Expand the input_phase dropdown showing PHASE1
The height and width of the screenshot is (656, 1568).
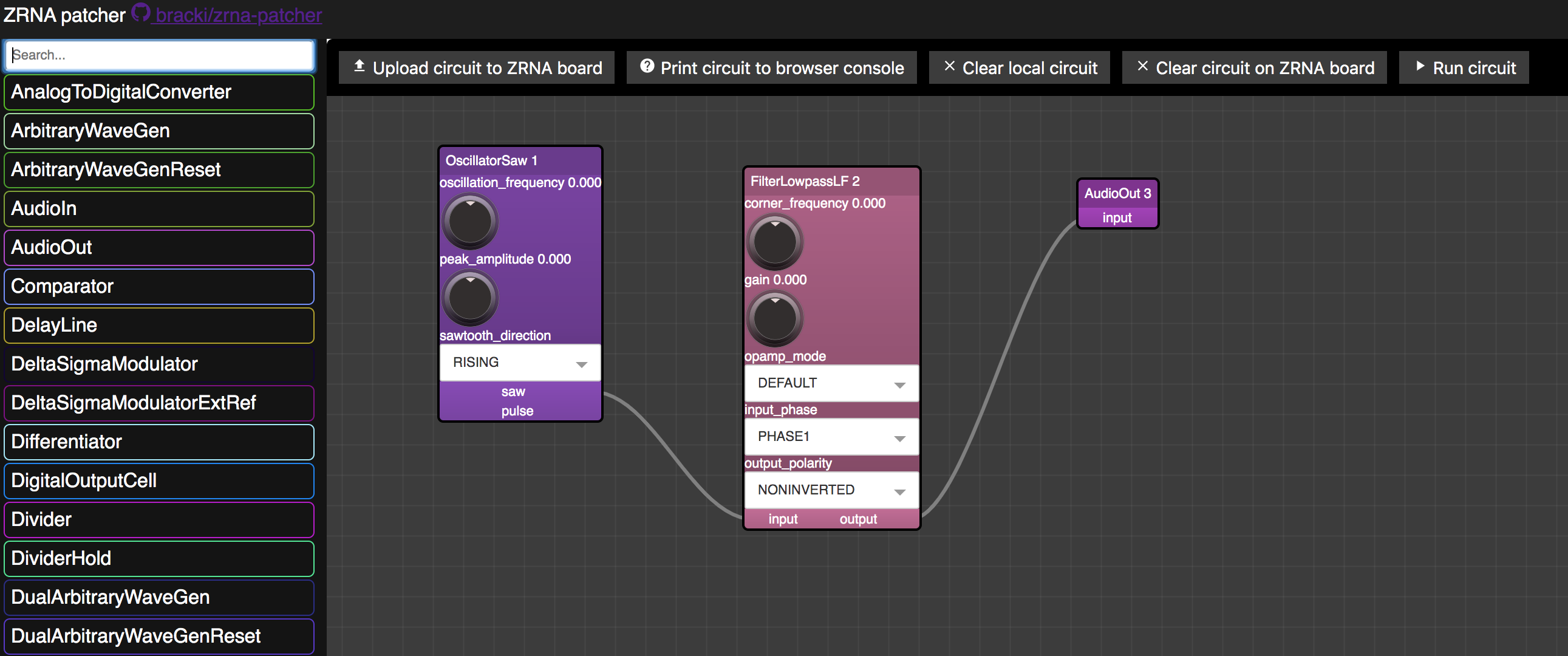click(831, 436)
